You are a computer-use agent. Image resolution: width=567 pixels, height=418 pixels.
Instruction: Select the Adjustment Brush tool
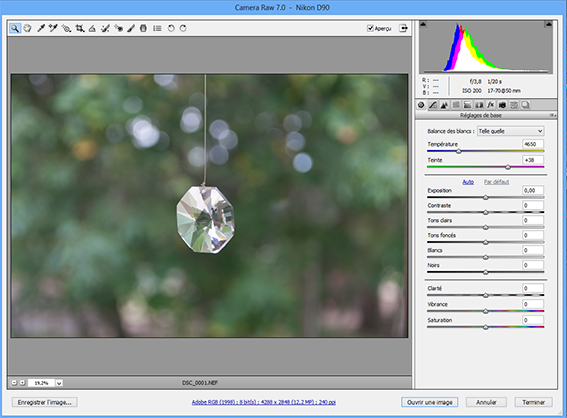(x=131, y=28)
